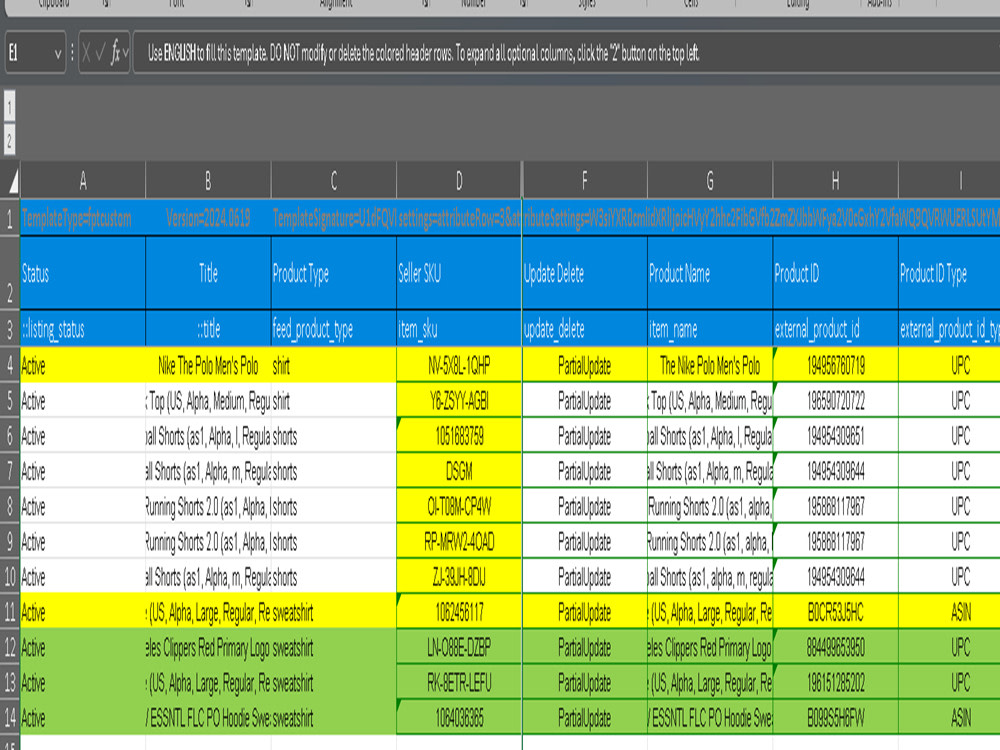
Task: Click SKU cell RK-8ETR-LEFU
Action: (x=459, y=682)
